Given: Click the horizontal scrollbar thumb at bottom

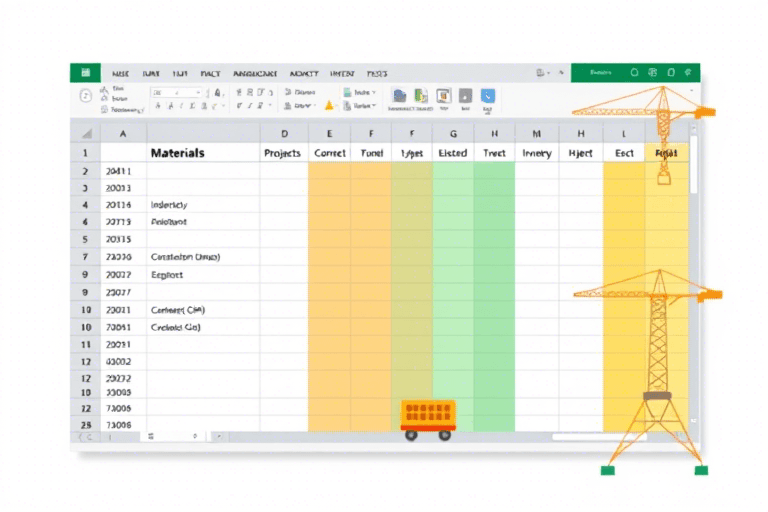Looking at the screenshot, I should pos(600,437).
